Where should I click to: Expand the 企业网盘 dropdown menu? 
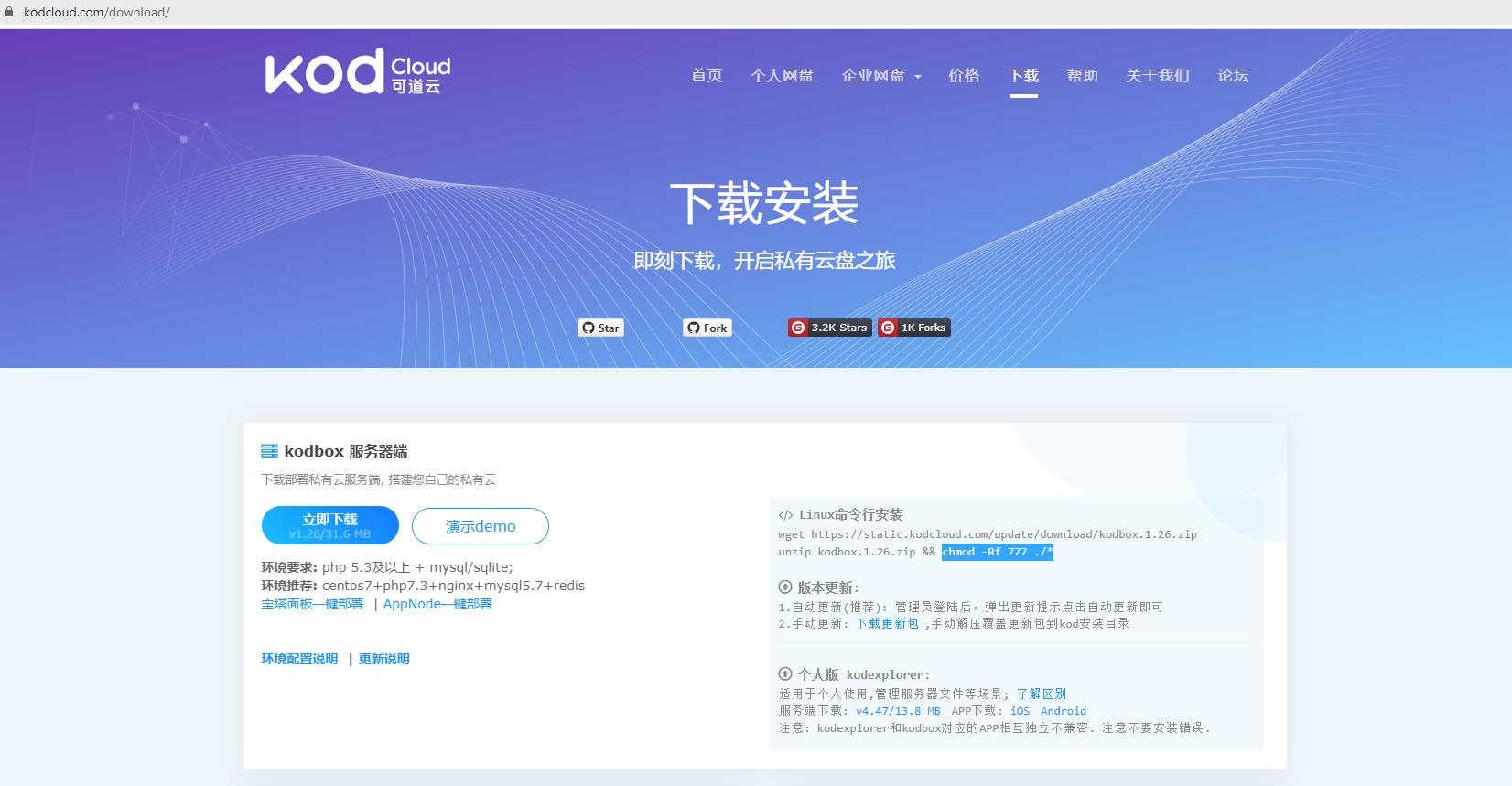point(881,75)
